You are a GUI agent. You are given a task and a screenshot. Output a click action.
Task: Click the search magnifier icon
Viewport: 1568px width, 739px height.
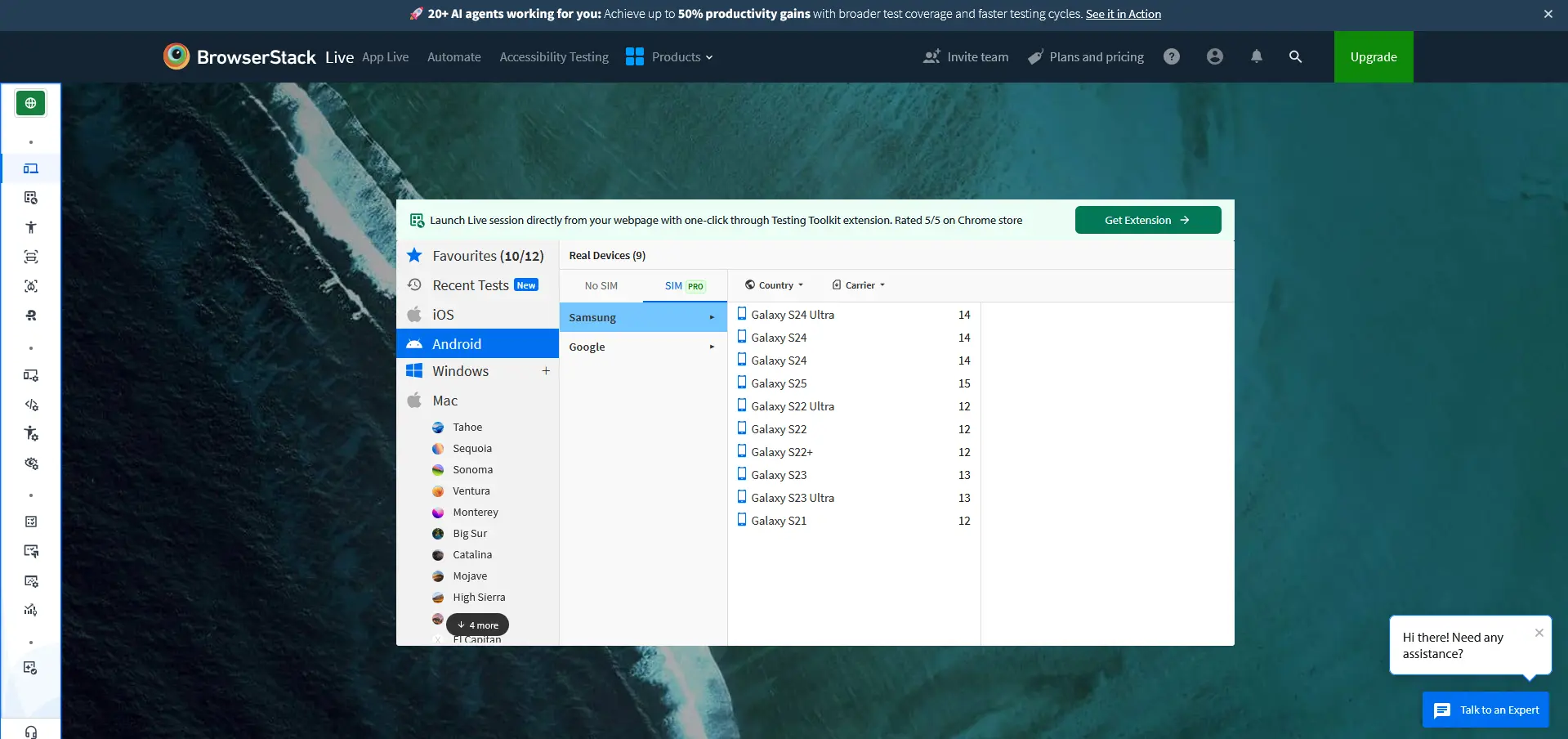click(1295, 56)
